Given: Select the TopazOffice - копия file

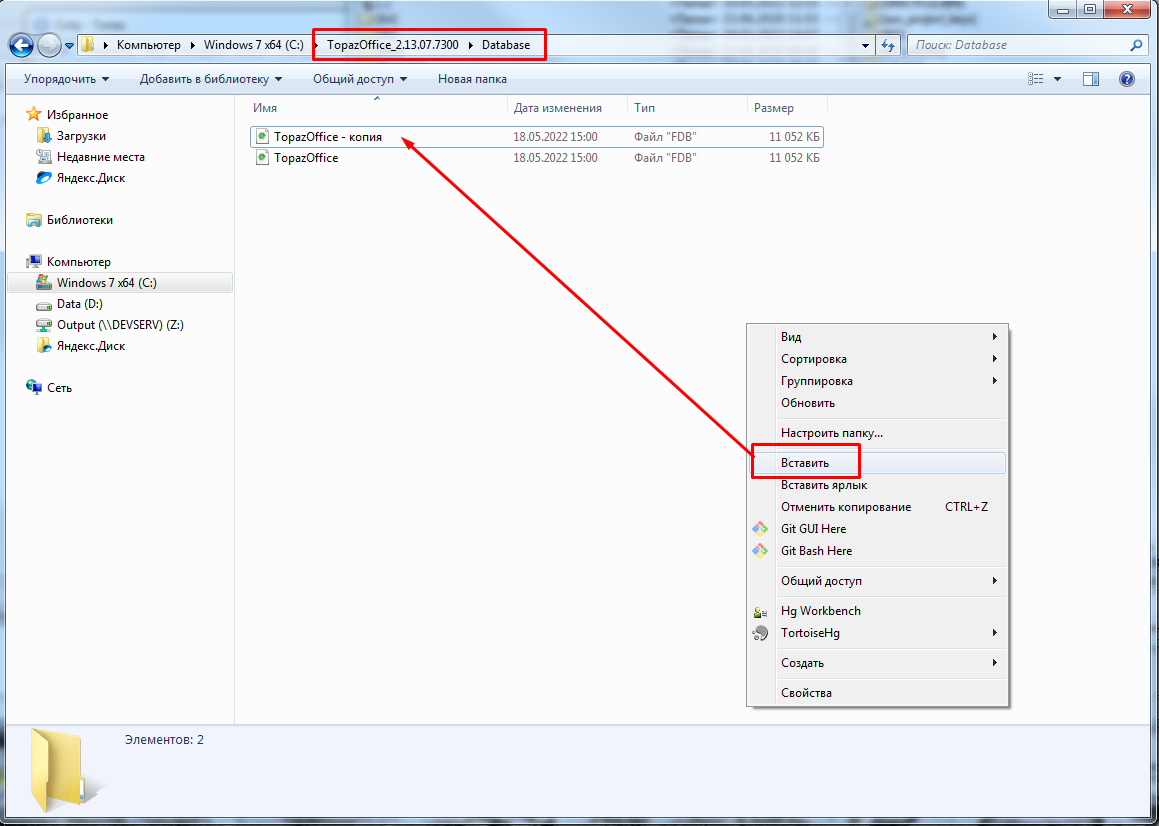Looking at the screenshot, I should [x=536, y=137].
